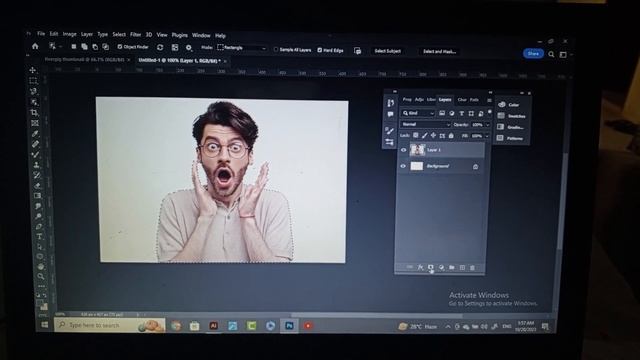Select the Clone Stamp tool
Screen dimensions: 640x360
36,165
